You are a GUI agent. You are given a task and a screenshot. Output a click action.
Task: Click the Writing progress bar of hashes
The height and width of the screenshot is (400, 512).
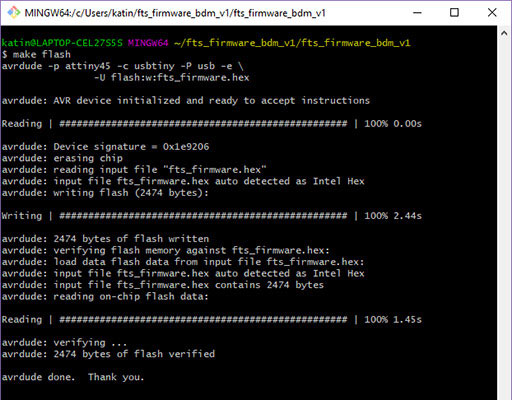click(x=203, y=216)
